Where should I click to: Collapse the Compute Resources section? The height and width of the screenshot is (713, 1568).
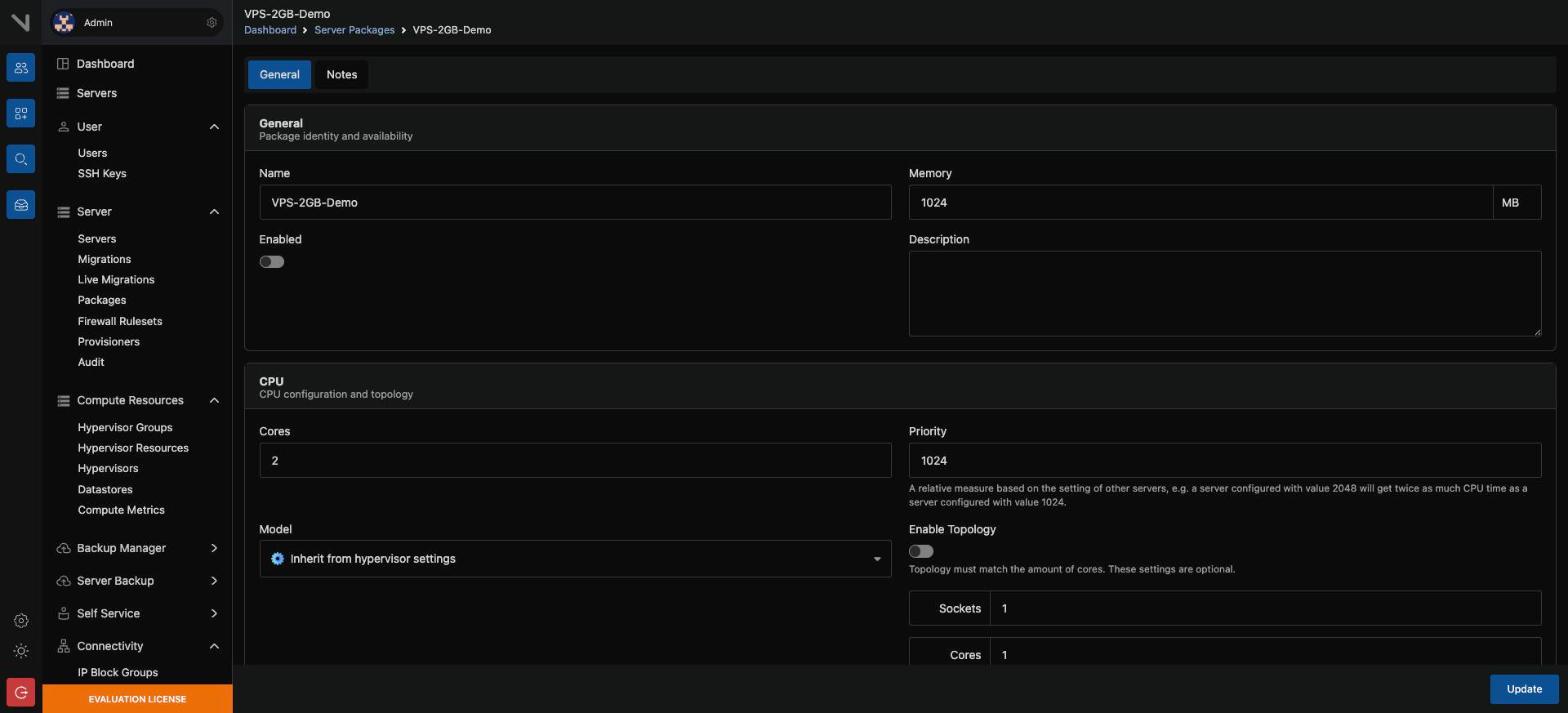[x=214, y=401]
